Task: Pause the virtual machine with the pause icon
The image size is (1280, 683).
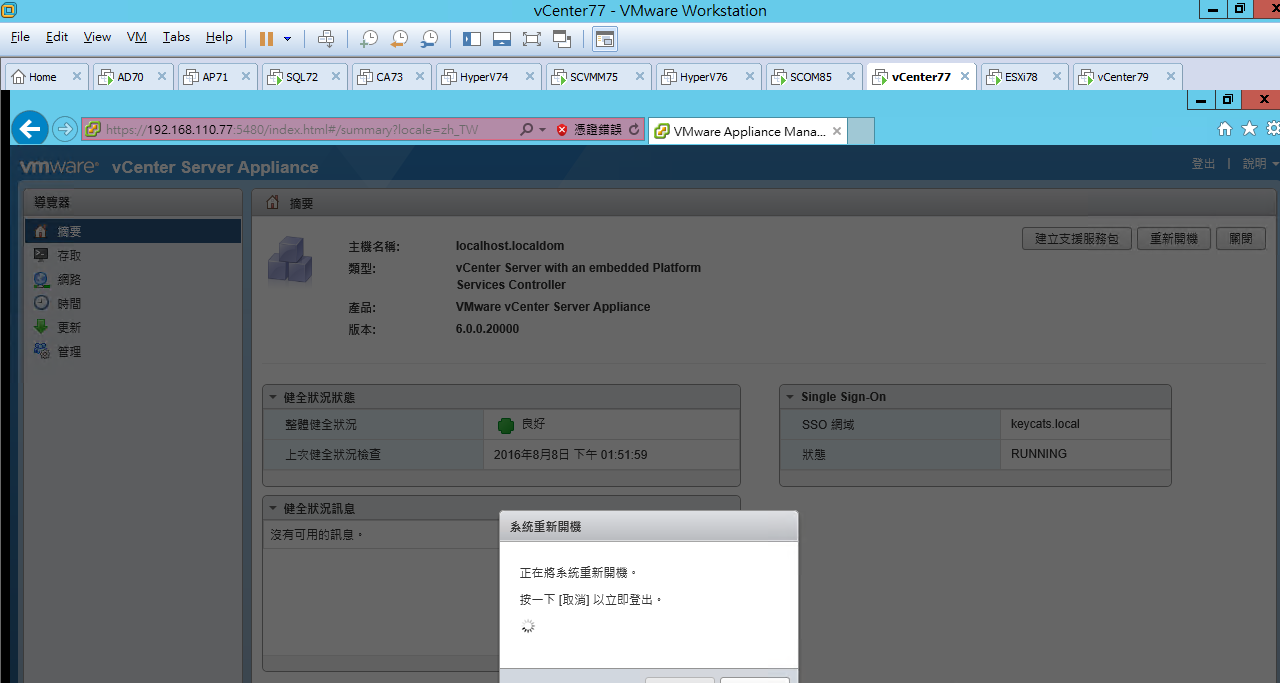Action: [266, 38]
